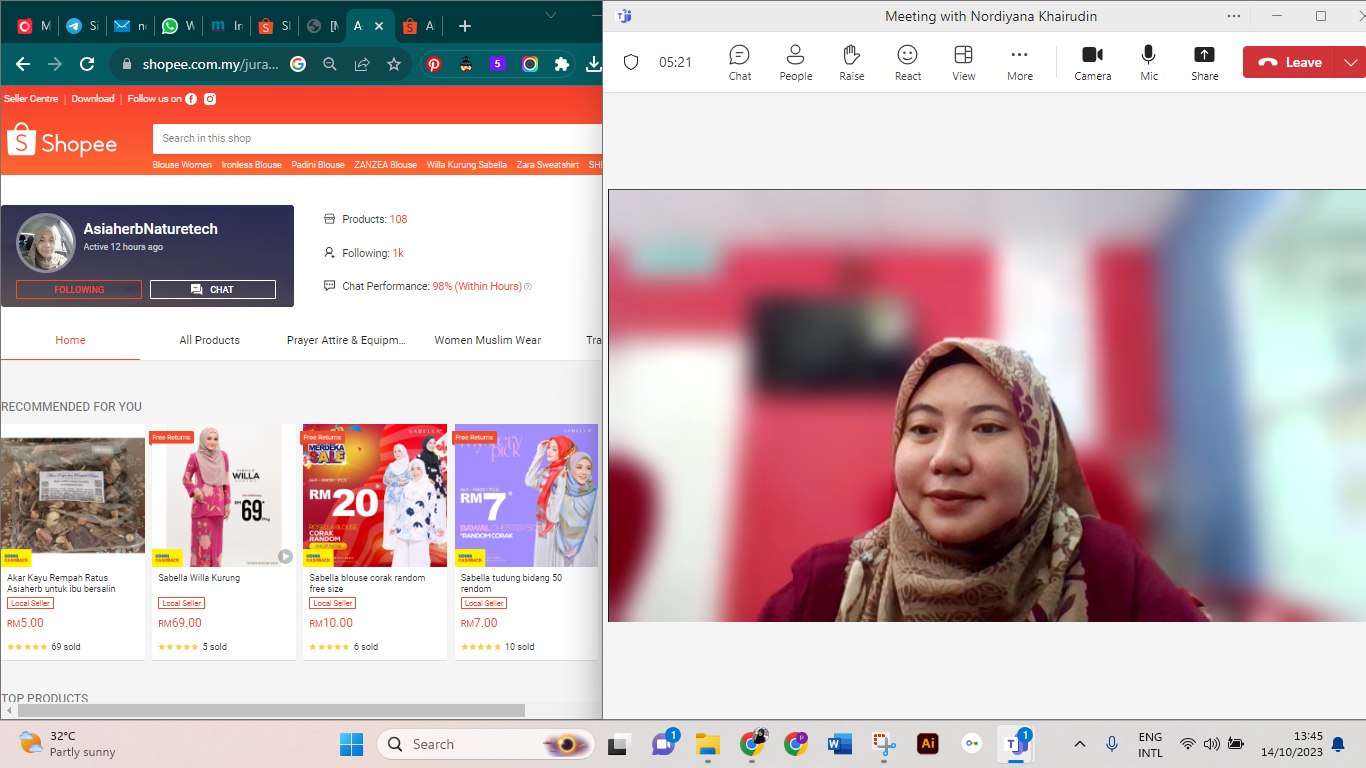
Task: Reload the Shopee page in Chrome
Action: 87,64
